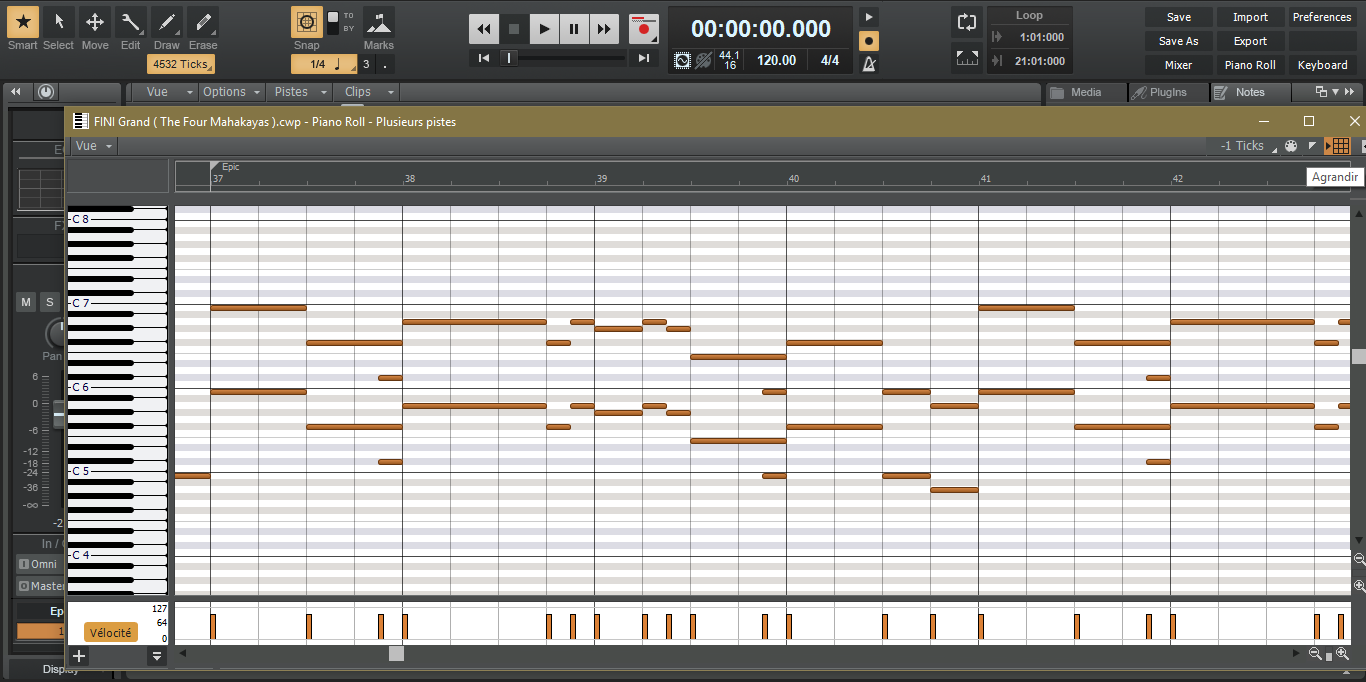
Task: Open Preferences
Action: coord(1321,17)
